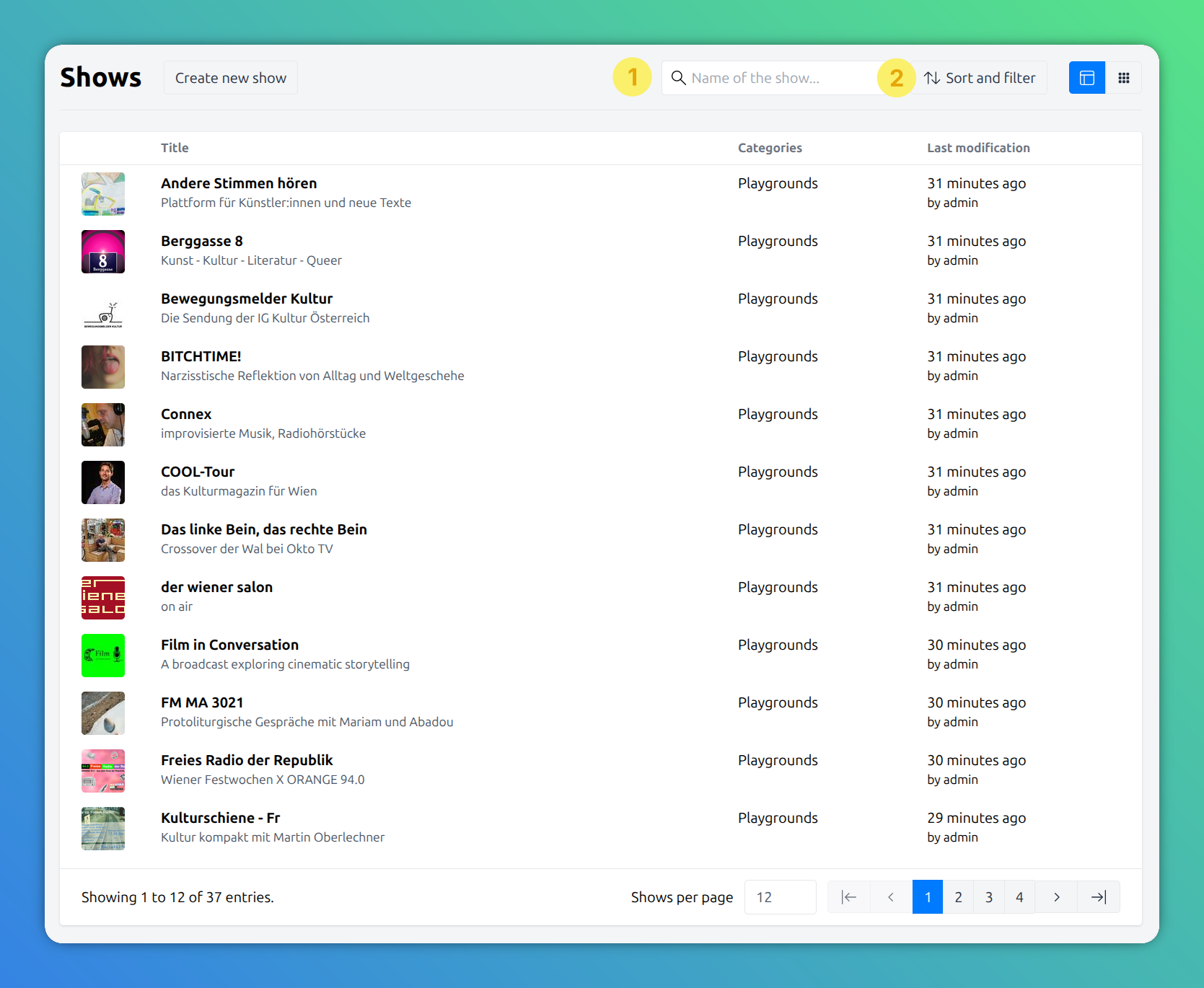Open the Bewegungsmelder Kultur title
This screenshot has width=1204, height=988.
[x=247, y=299]
